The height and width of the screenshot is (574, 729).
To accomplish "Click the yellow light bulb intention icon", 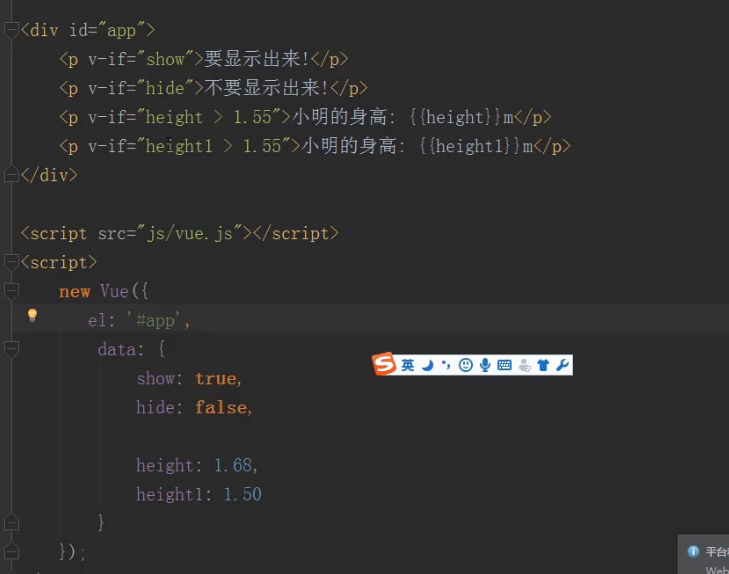I will point(32,316).
